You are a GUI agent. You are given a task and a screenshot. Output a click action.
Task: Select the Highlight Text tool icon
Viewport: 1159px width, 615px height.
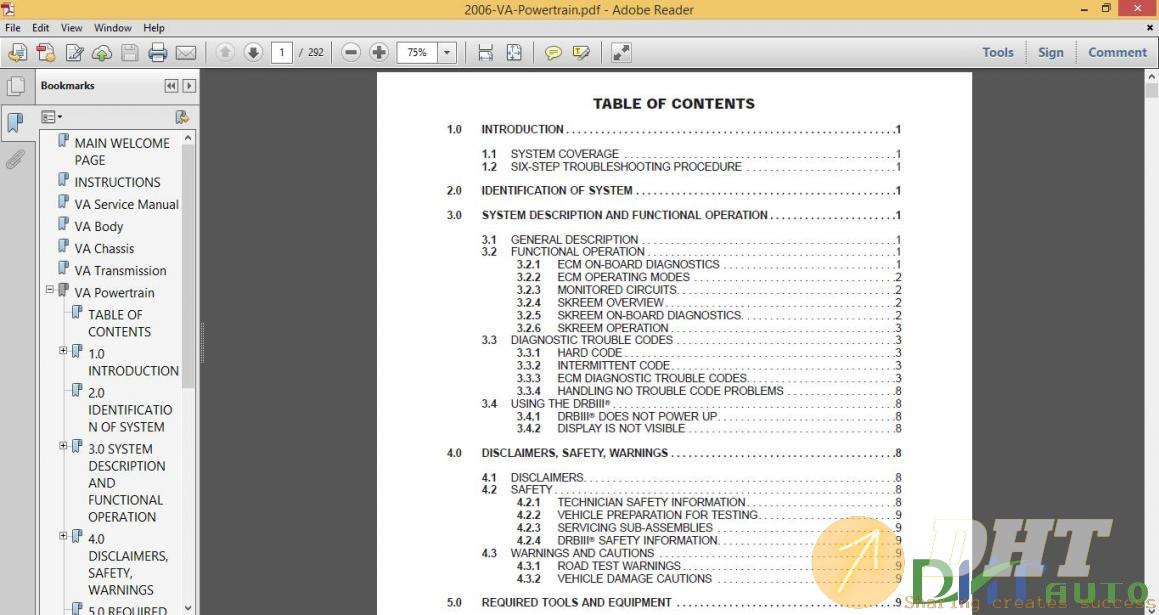click(x=581, y=52)
